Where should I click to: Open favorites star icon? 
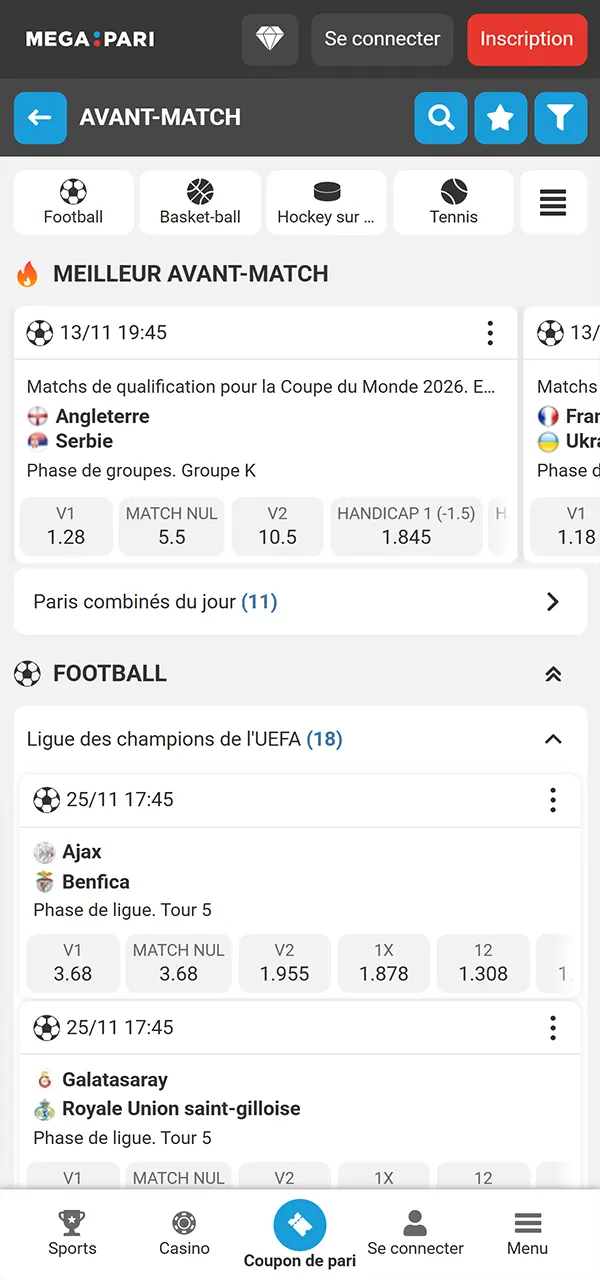tap(500, 118)
